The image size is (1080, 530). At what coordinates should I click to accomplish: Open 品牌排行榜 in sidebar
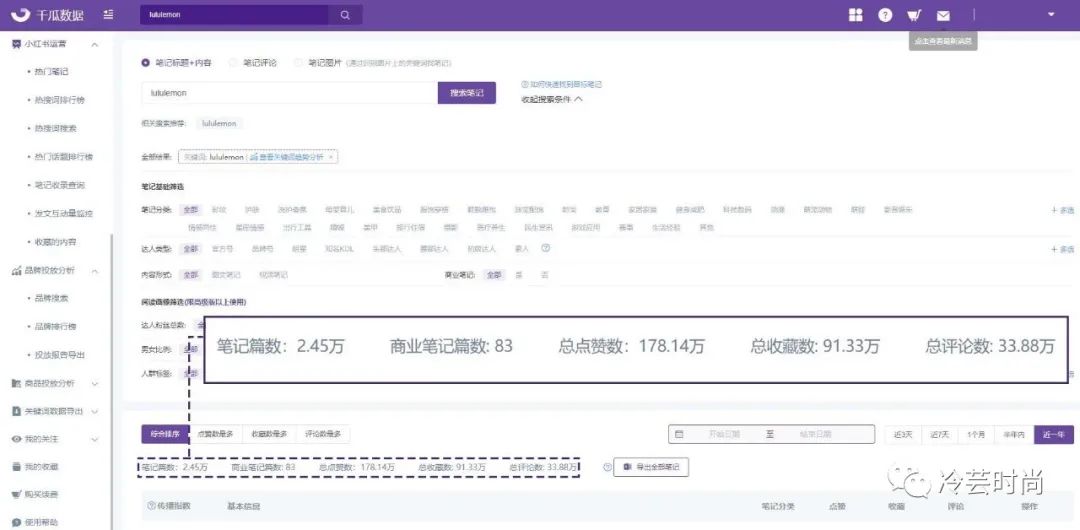[55, 327]
